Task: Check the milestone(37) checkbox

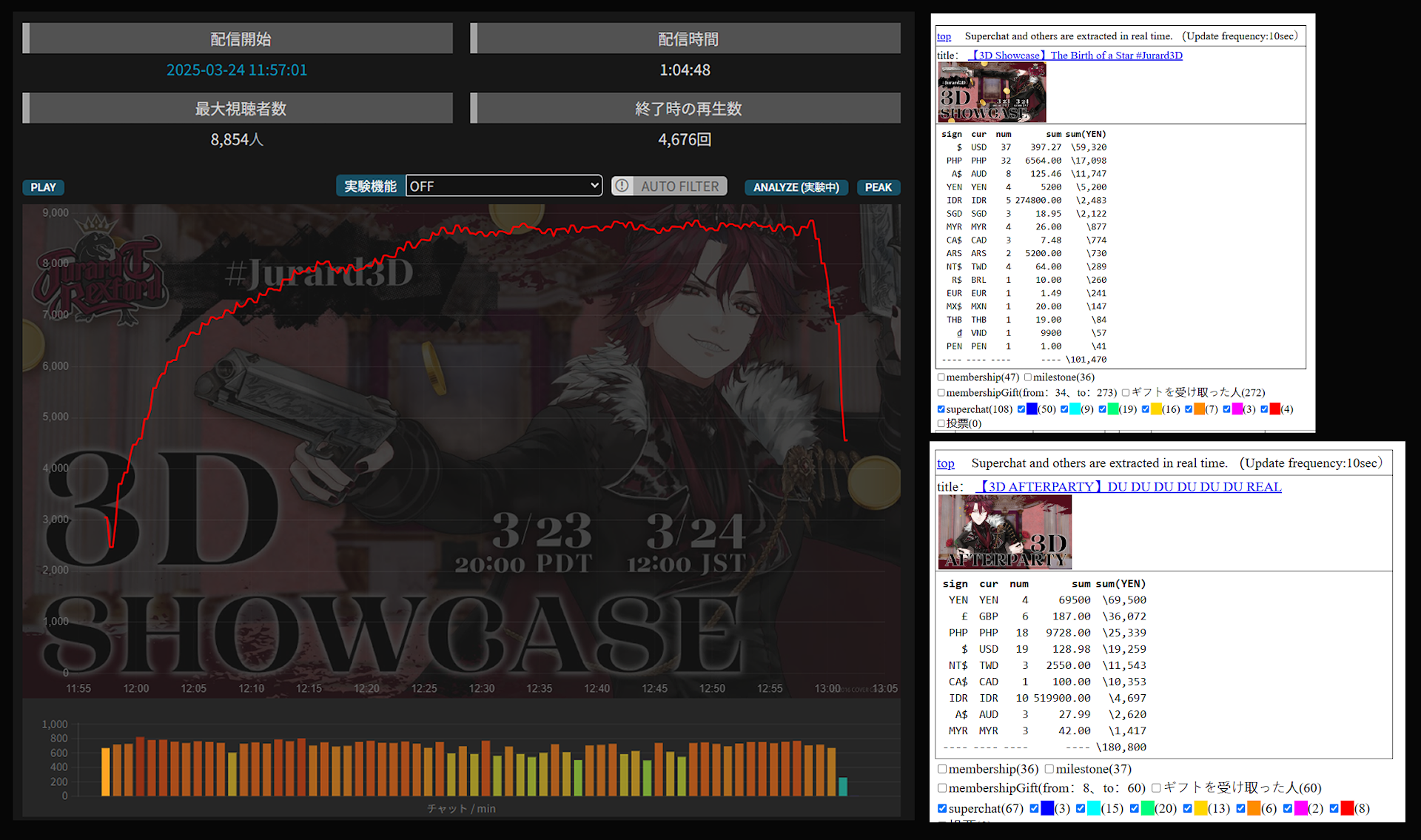Action: pyautogui.click(x=1049, y=769)
